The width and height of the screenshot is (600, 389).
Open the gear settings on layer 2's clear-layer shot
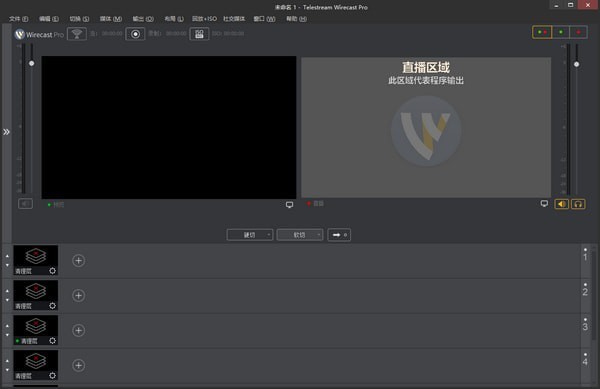pos(52,306)
